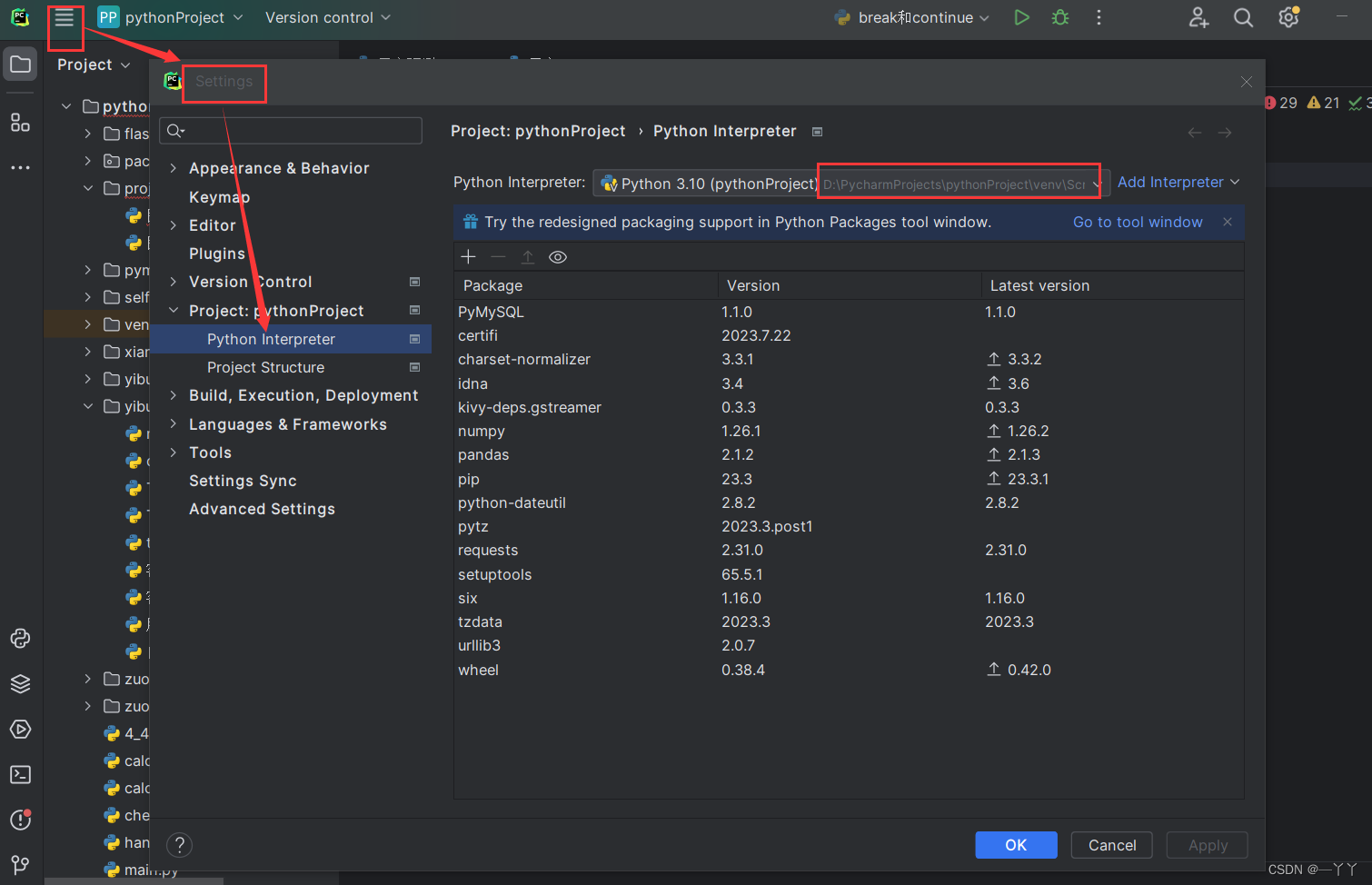Expand Build, Execution, Deployment section
The height and width of the screenshot is (885, 1372).
[x=173, y=395]
